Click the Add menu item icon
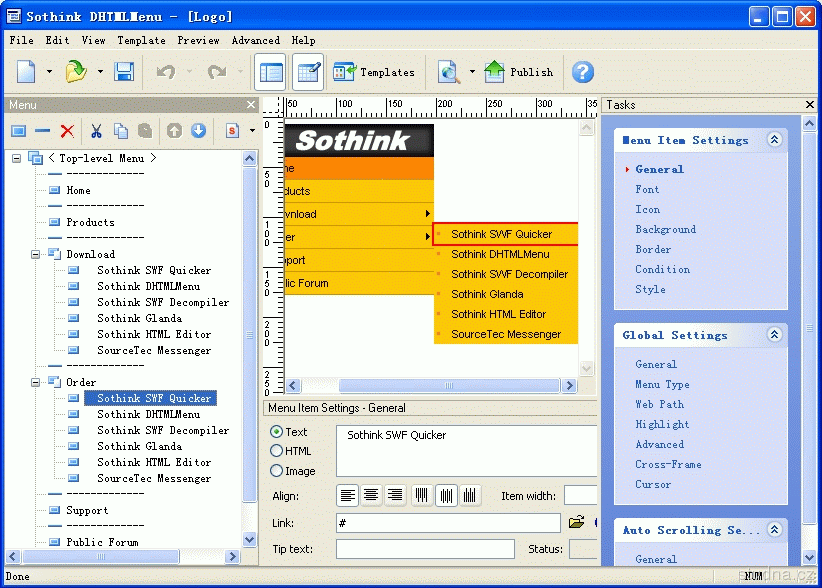This screenshot has height=588, width=822. click(x=18, y=131)
